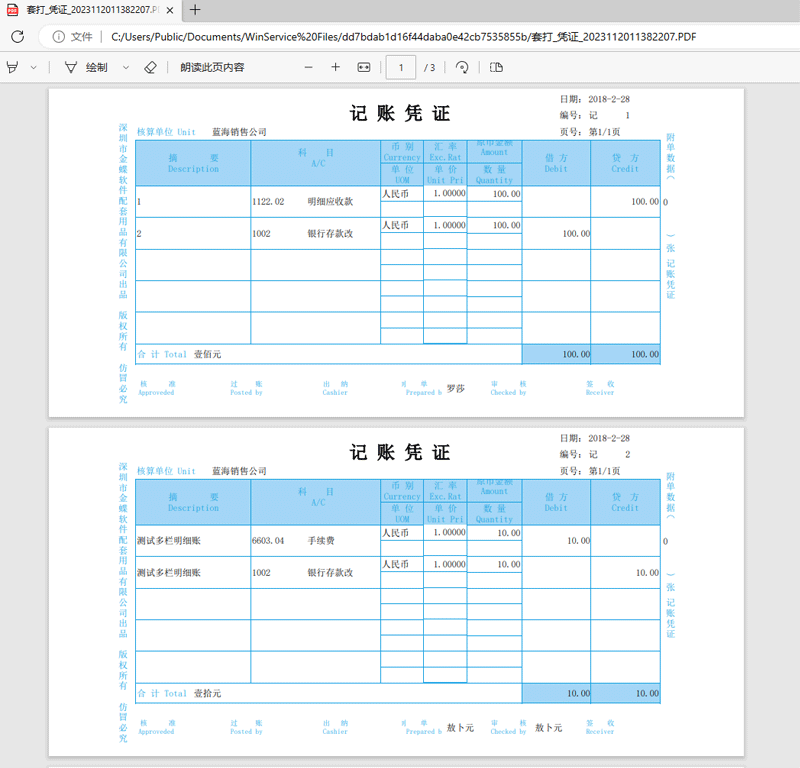
Task: Expand the 绘制 draw options dropdown
Action: [x=125, y=67]
